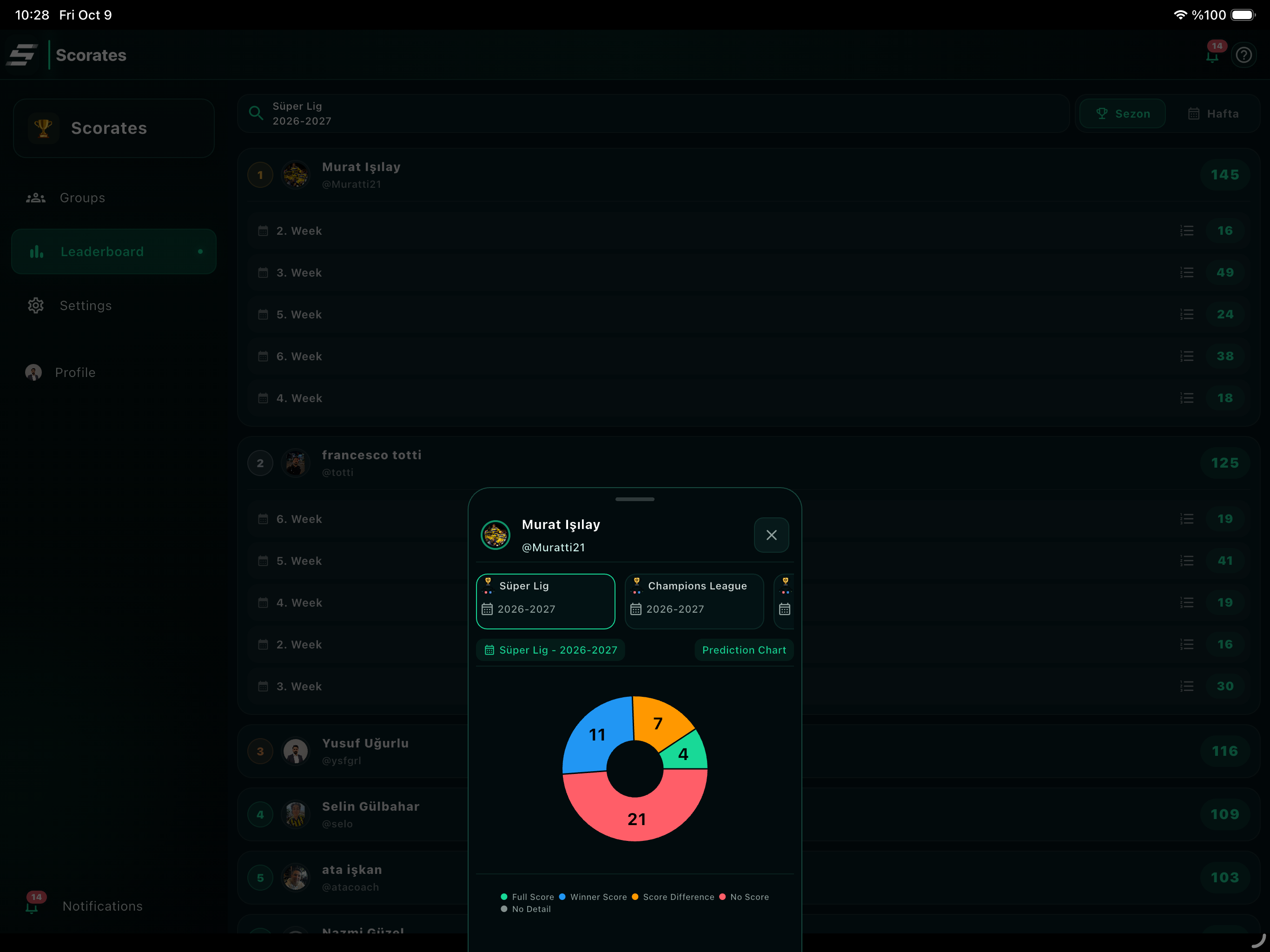
Task: Open the Prediction Chart button
Action: [x=743, y=650]
